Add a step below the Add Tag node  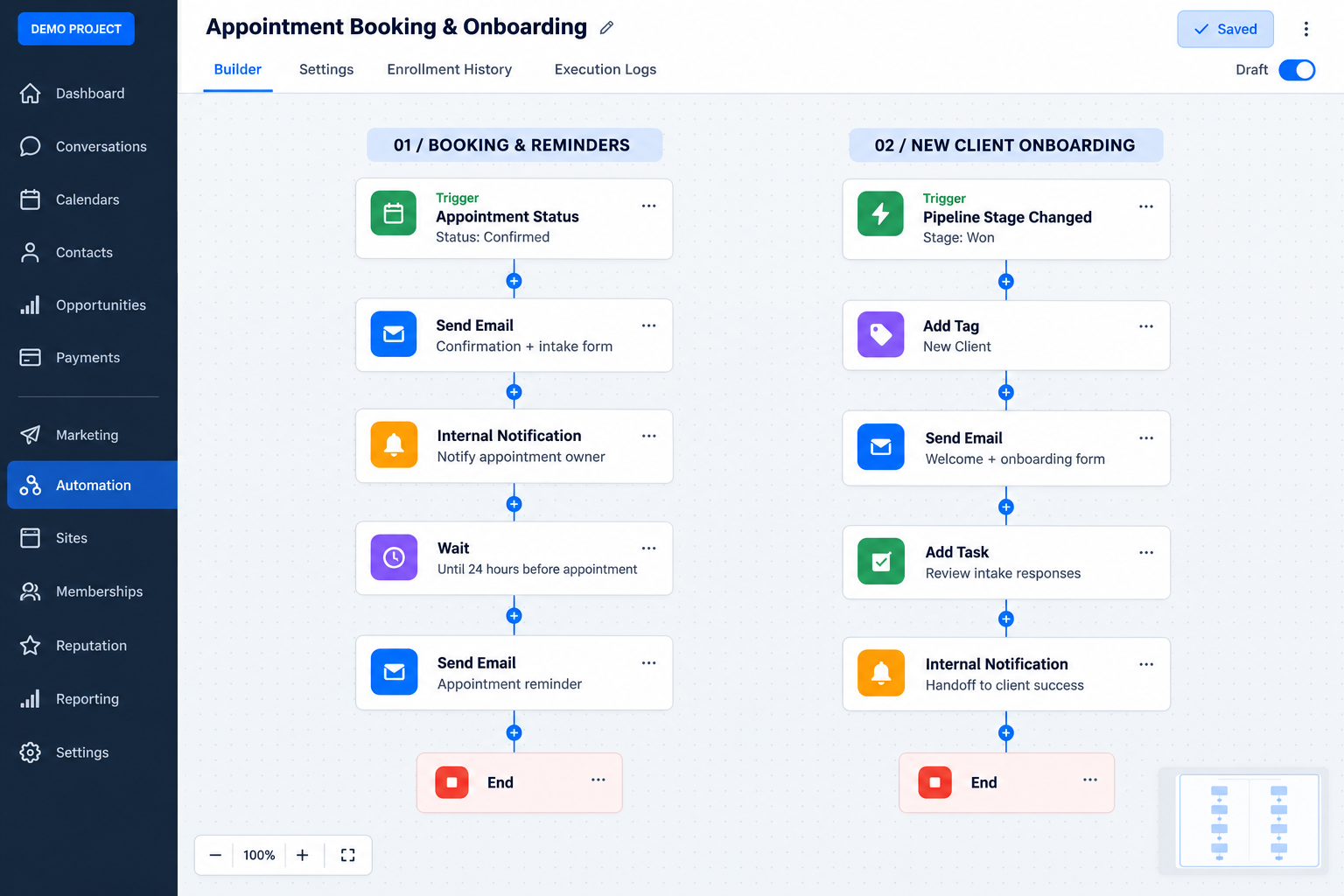[1006, 392]
